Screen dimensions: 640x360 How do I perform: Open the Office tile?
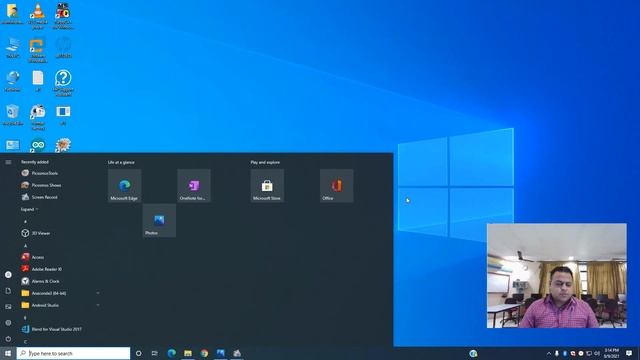337,186
